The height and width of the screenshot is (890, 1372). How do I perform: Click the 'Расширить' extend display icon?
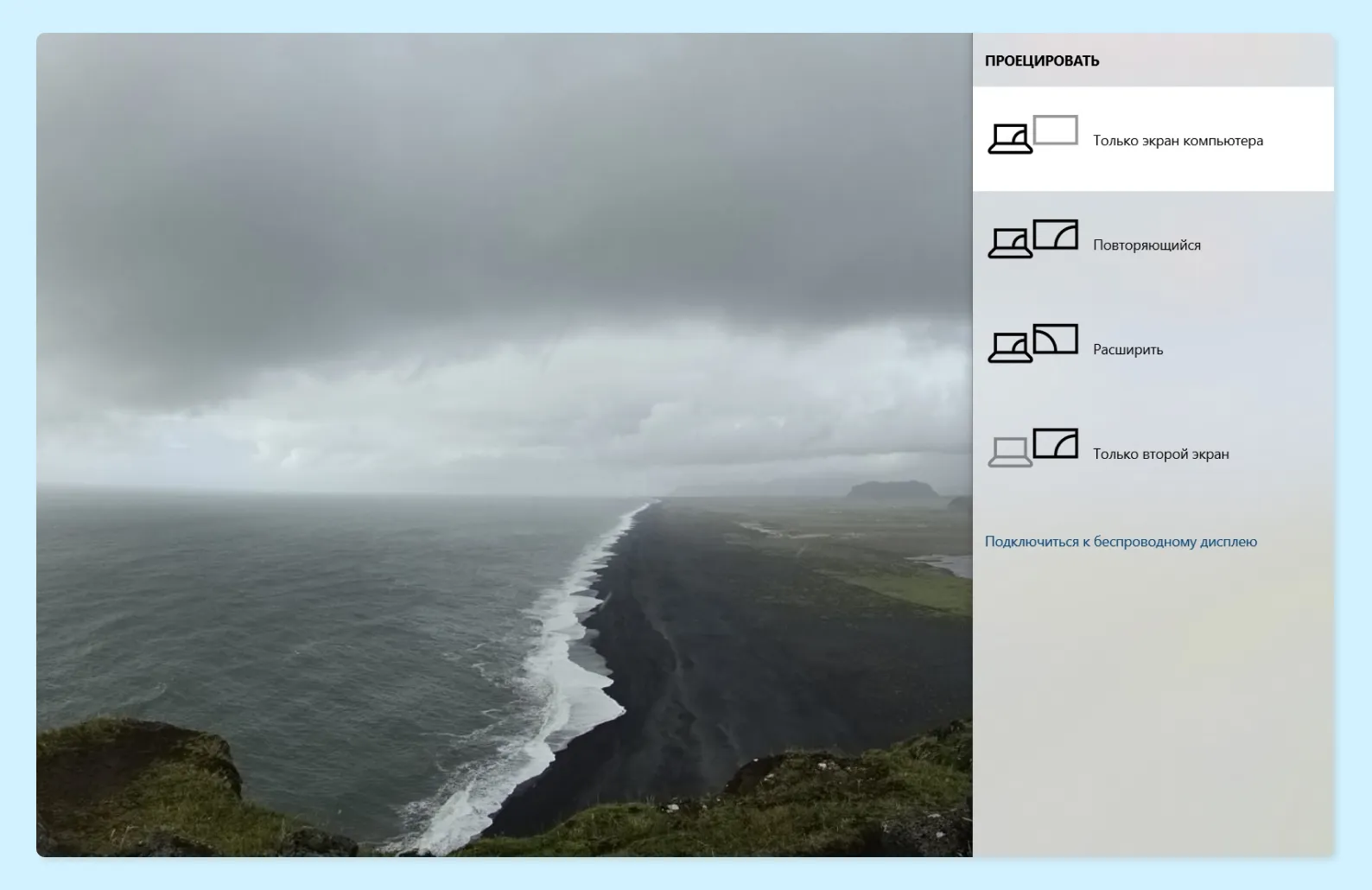1032,344
